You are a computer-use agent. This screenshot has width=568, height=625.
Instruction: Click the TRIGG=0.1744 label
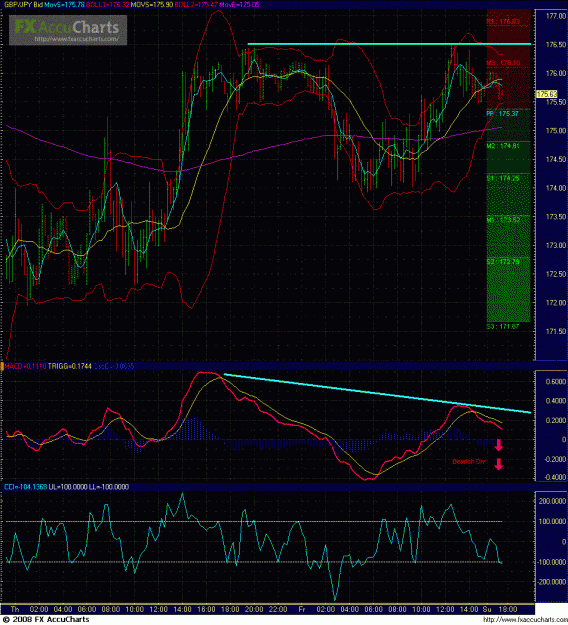coord(69,366)
